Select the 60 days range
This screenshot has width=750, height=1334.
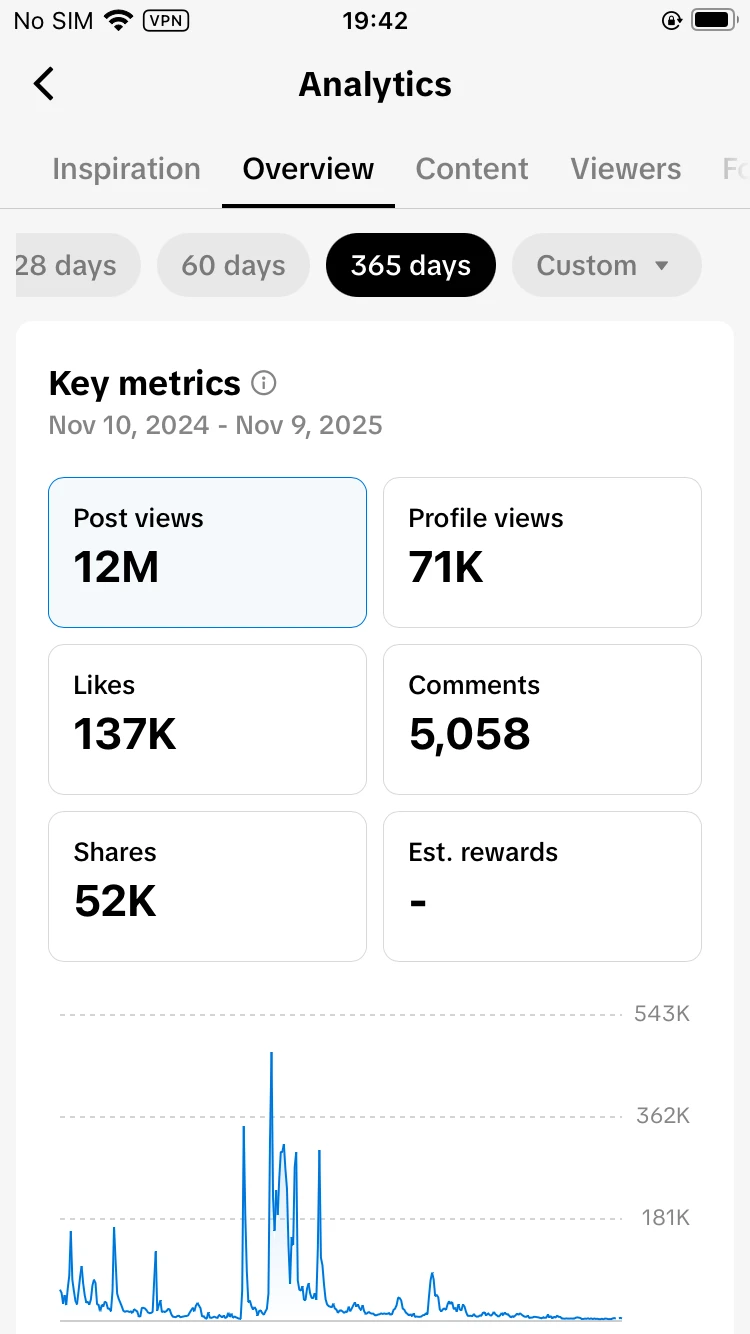(x=233, y=266)
